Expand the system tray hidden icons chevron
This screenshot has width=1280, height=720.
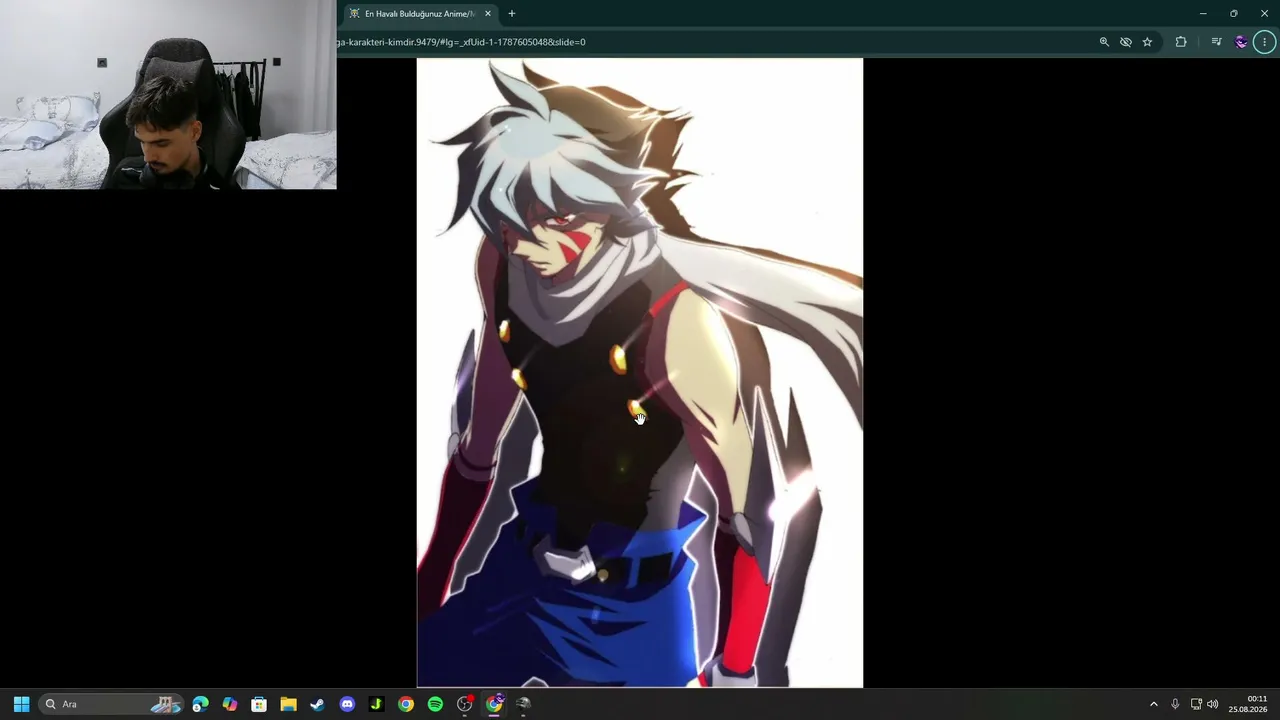[x=1153, y=704]
